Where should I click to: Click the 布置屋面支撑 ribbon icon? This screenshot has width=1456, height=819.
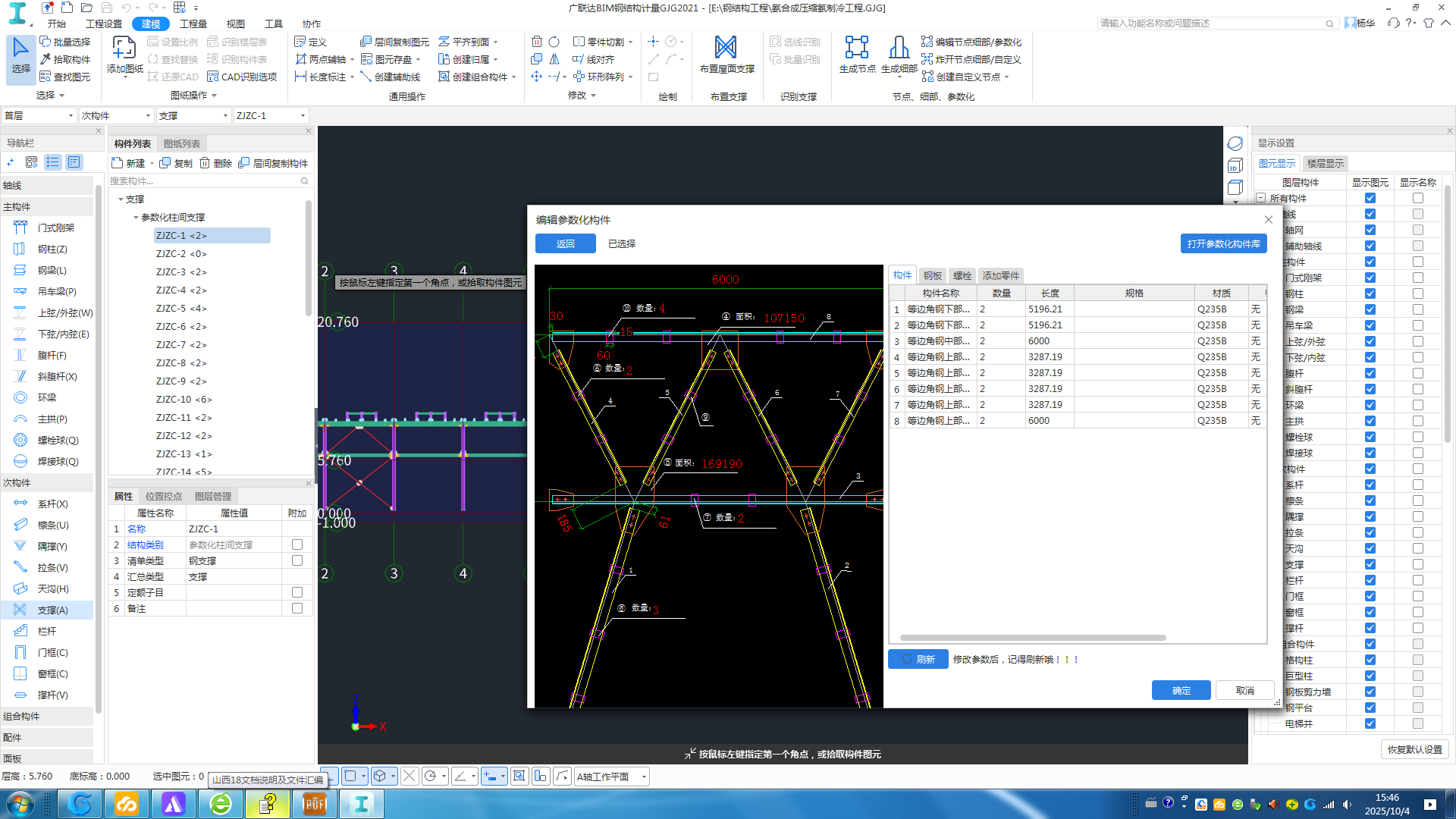726,49
